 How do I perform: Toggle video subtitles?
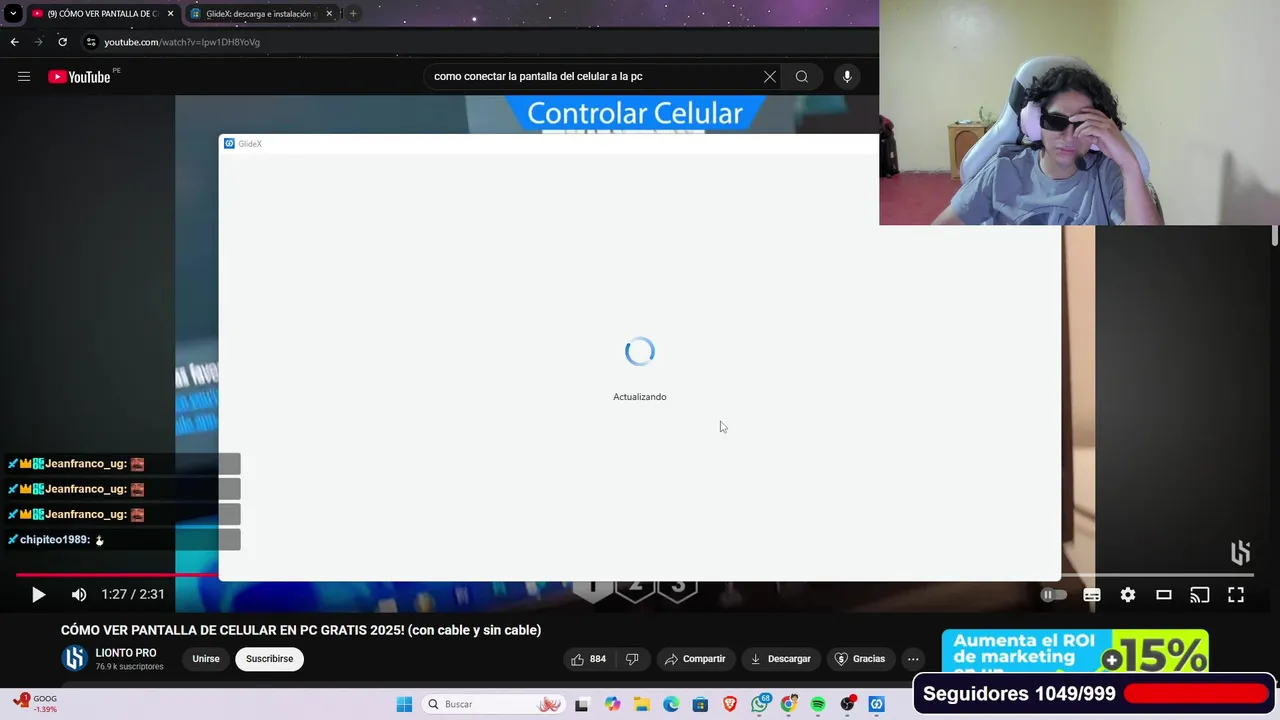(1092, 594)
